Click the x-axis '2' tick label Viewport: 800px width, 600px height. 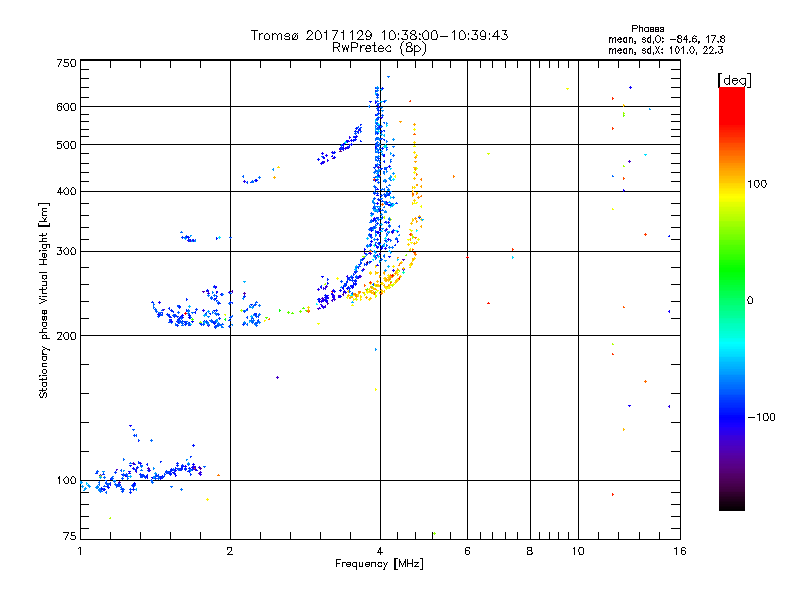(x=230, y=551)
